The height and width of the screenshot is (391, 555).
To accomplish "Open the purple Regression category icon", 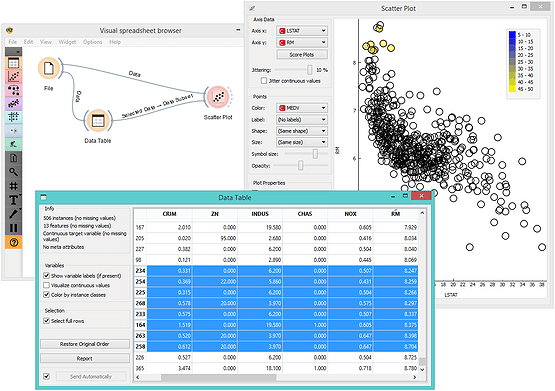I will click(13, 103).
